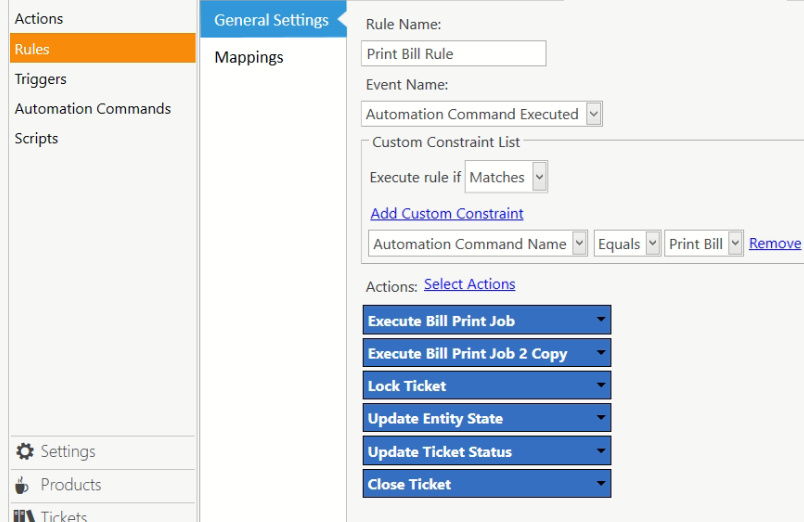Remove the custom constraint
Image resolution: width=804 pixels, height=522 pixels.
(x=775, y=243)
